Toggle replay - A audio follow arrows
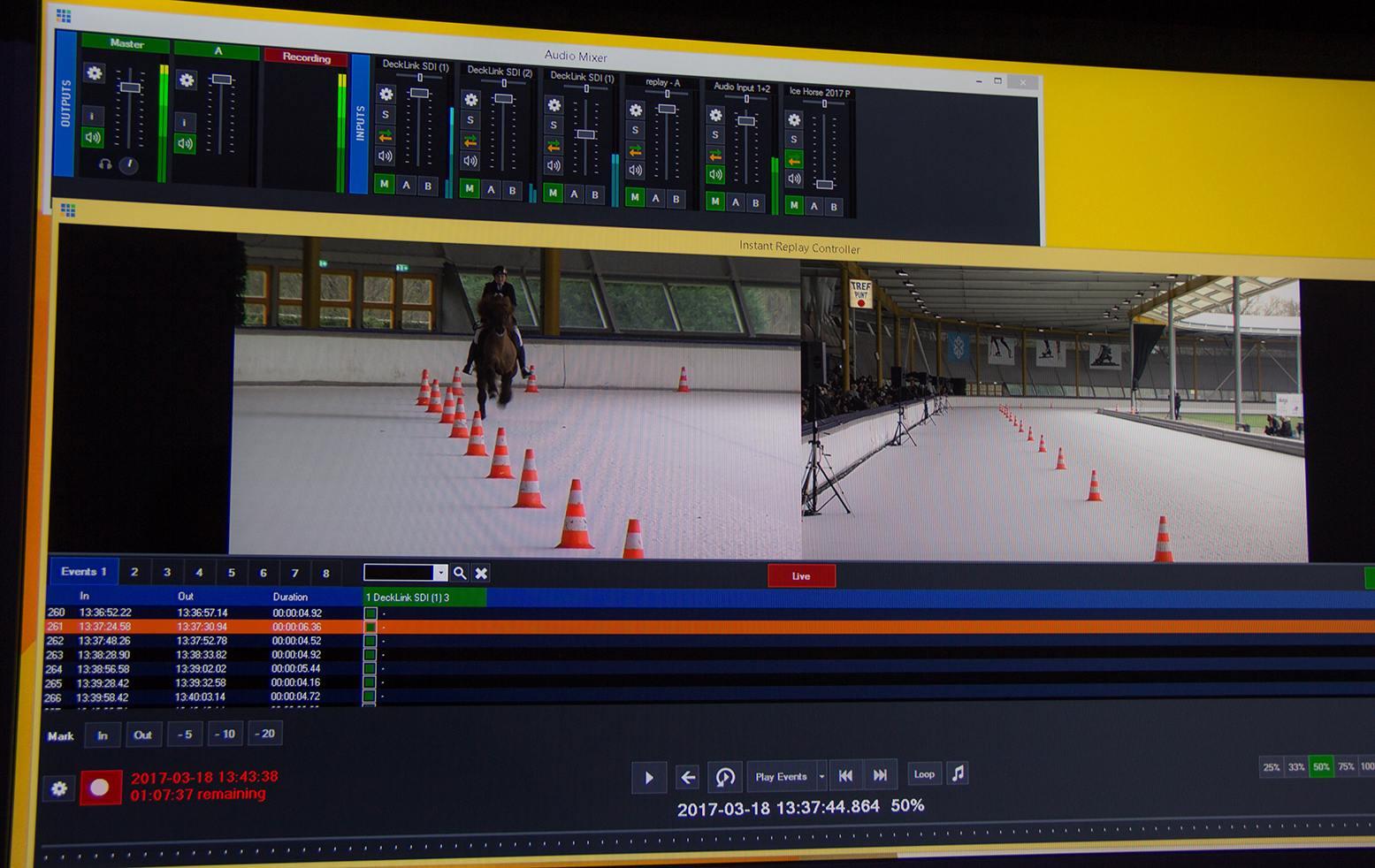The height and width of the screenshot is (868, 1375). point(635,150)
